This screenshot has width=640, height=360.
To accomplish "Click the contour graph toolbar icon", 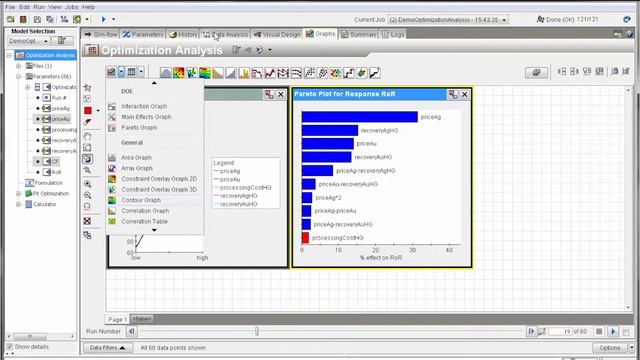I will (x=205, y=73).
